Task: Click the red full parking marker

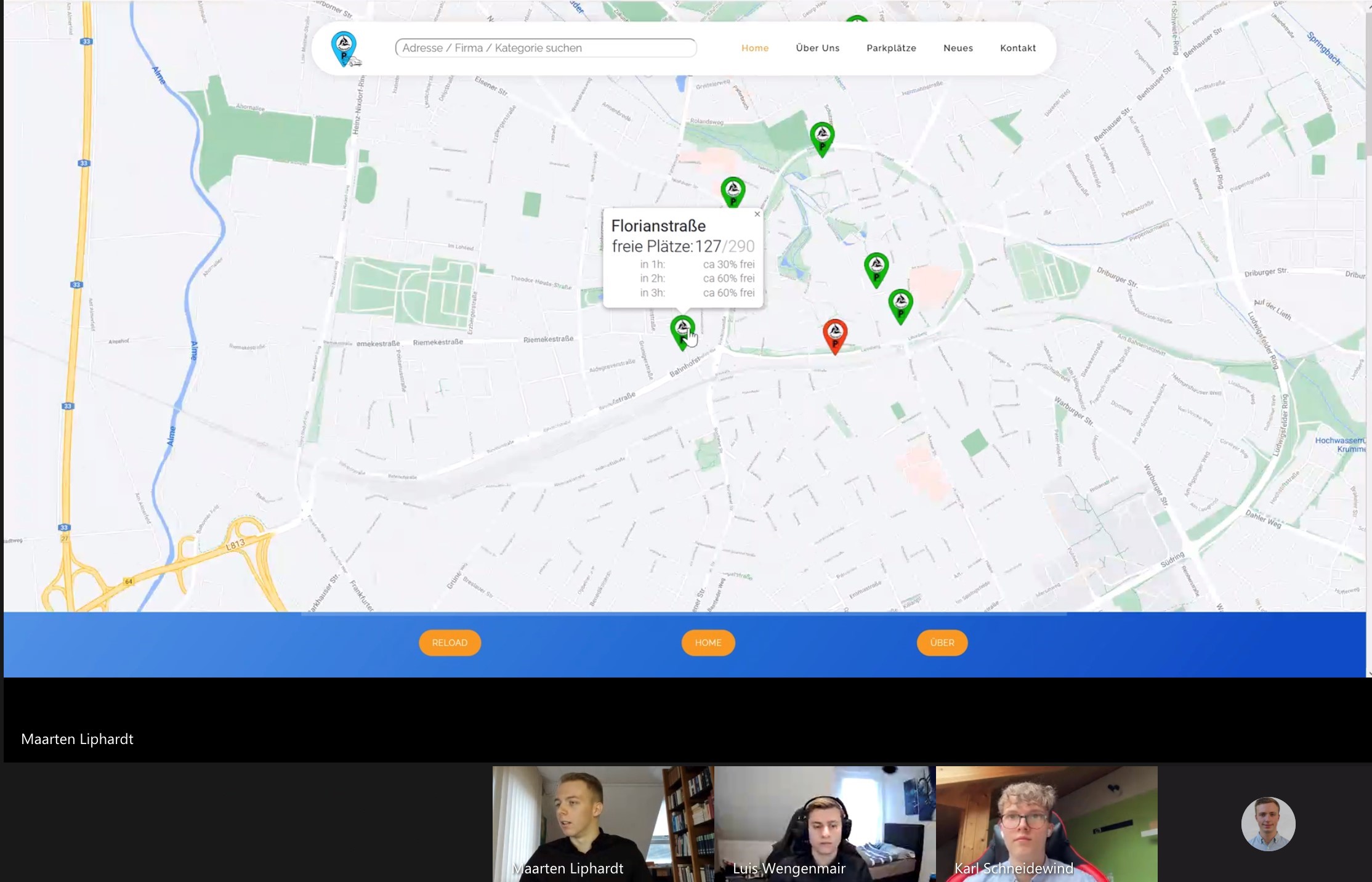Action: pyautogui.click(x=835, y=334)
